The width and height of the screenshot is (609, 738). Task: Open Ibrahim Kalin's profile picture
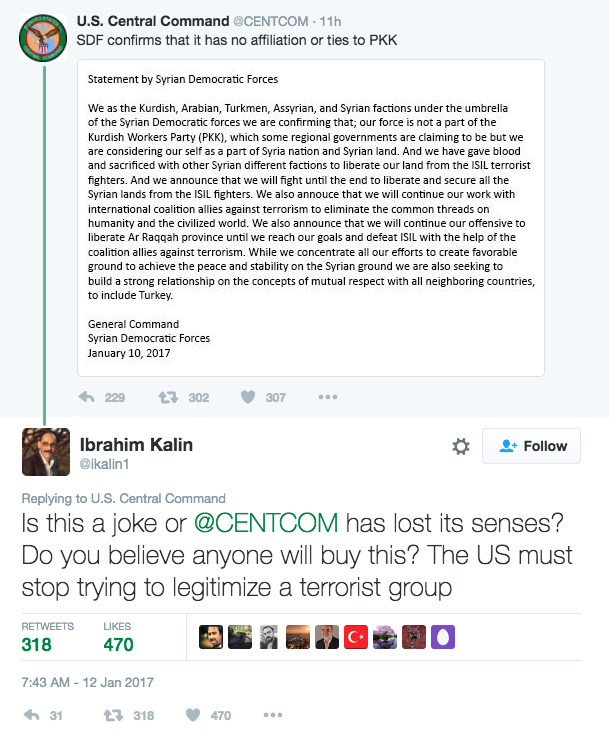point(45,453)
